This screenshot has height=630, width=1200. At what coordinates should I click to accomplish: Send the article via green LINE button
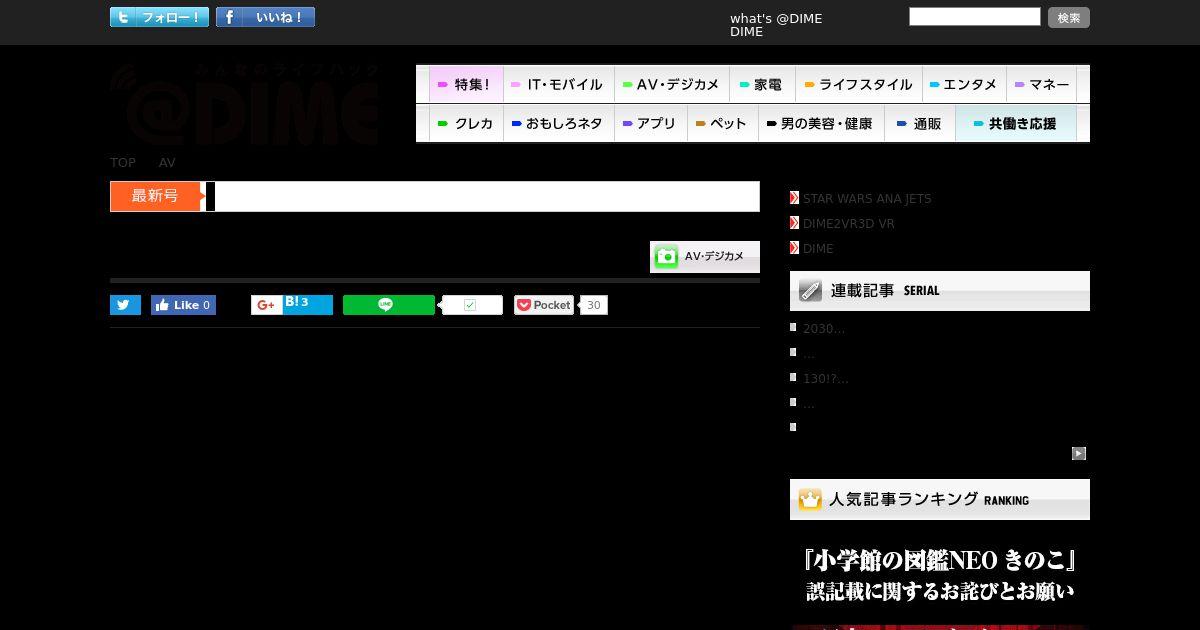(x=388, y=305)
